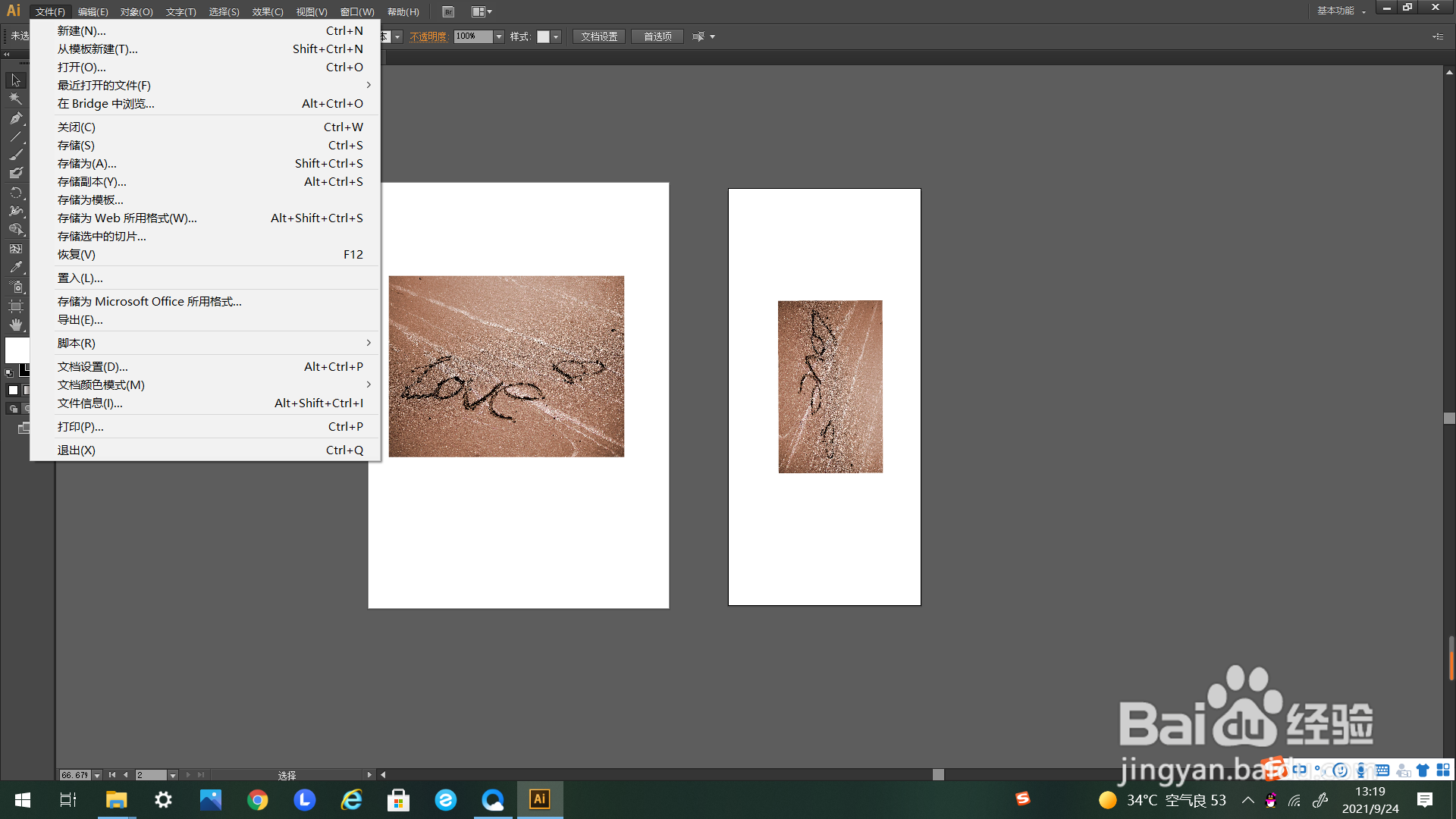Select the Selection arrow tool
Image resolution: width=1456 pixels, height=819 pixels.
click(16, 80)
